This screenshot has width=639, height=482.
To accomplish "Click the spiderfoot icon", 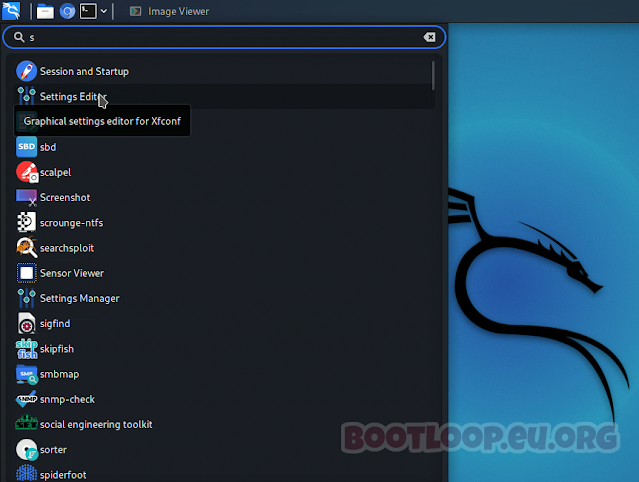I will (26, 474).
